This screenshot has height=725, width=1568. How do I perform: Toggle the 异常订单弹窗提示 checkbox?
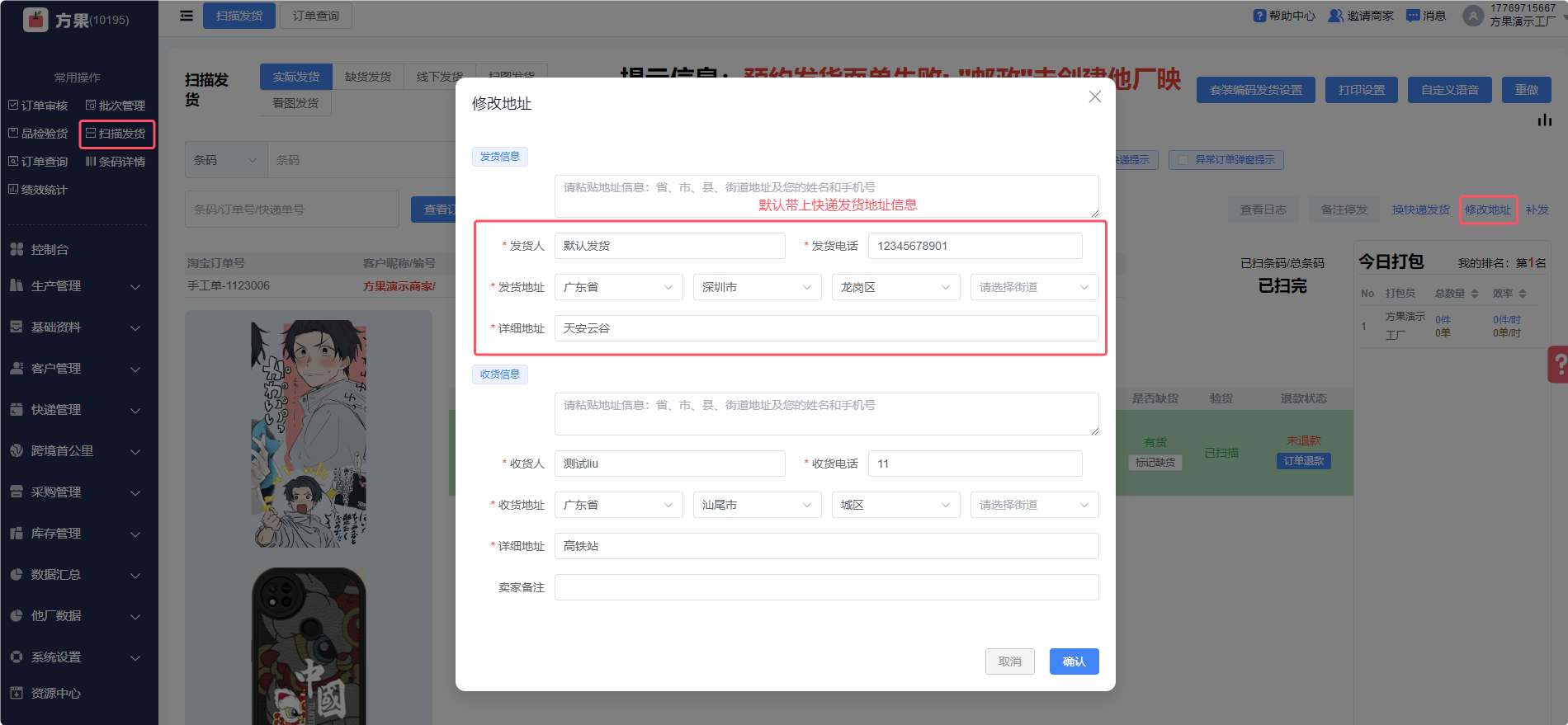[x=1183, y=160]
